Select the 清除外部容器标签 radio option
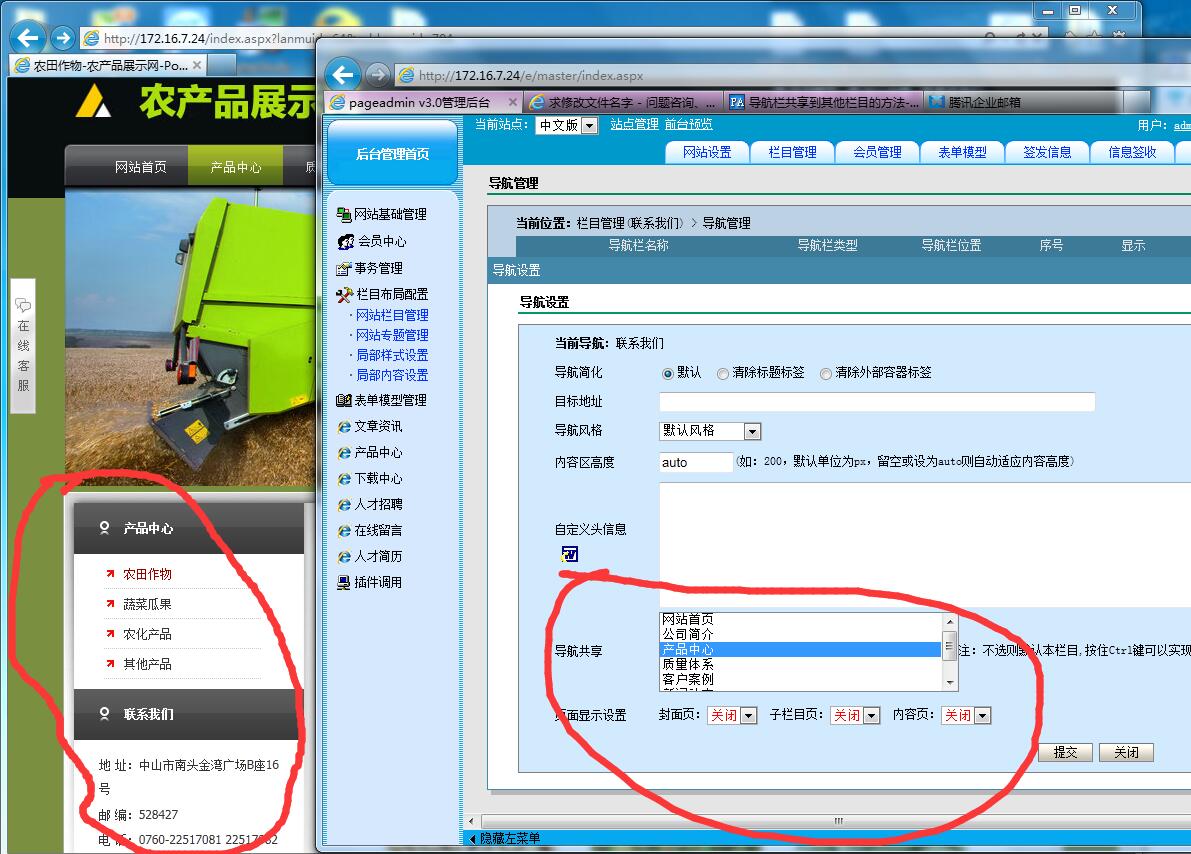The height and width of the screenshot is (854, 1191). pyautogui.click(x=826, y=373)
